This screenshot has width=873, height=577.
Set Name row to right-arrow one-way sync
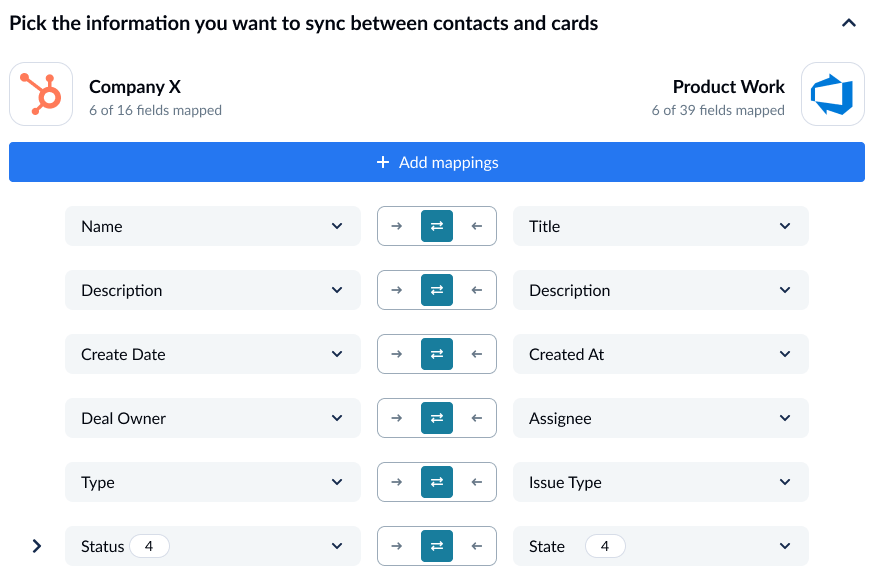click(x=396, y=226)
